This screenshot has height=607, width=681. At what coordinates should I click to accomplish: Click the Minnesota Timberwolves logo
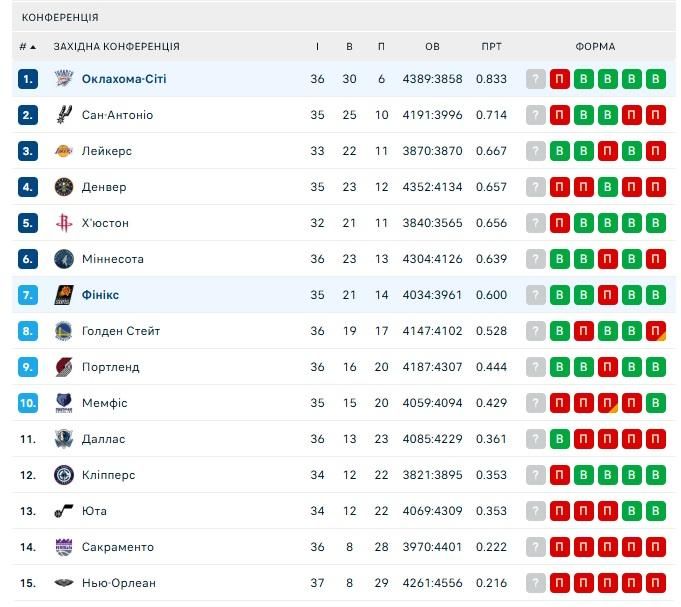click(64, 259)
